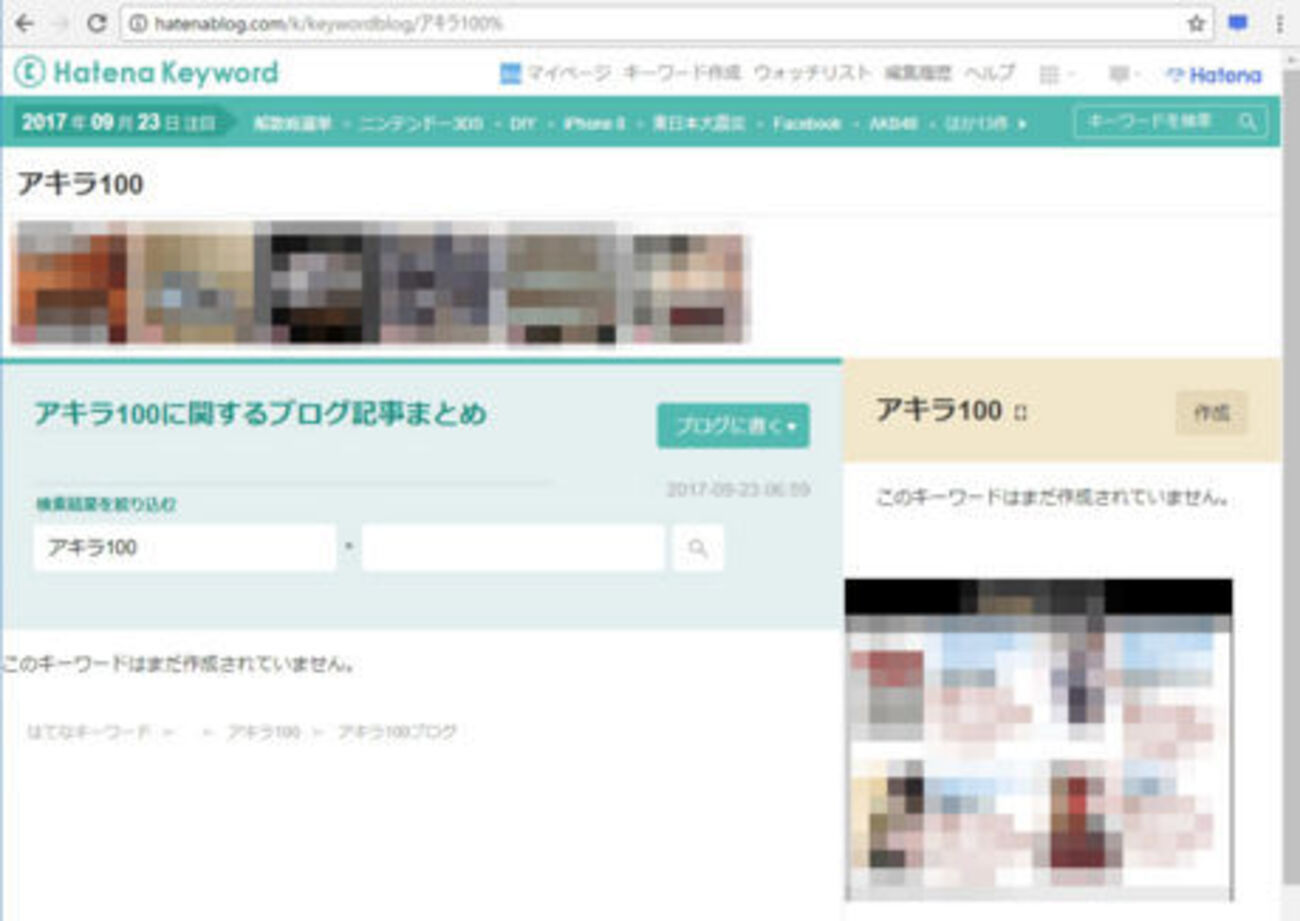
Task: Click the 2017年09月23日 注目 date label
Action: pyautogui.click(x=119, y=123)
